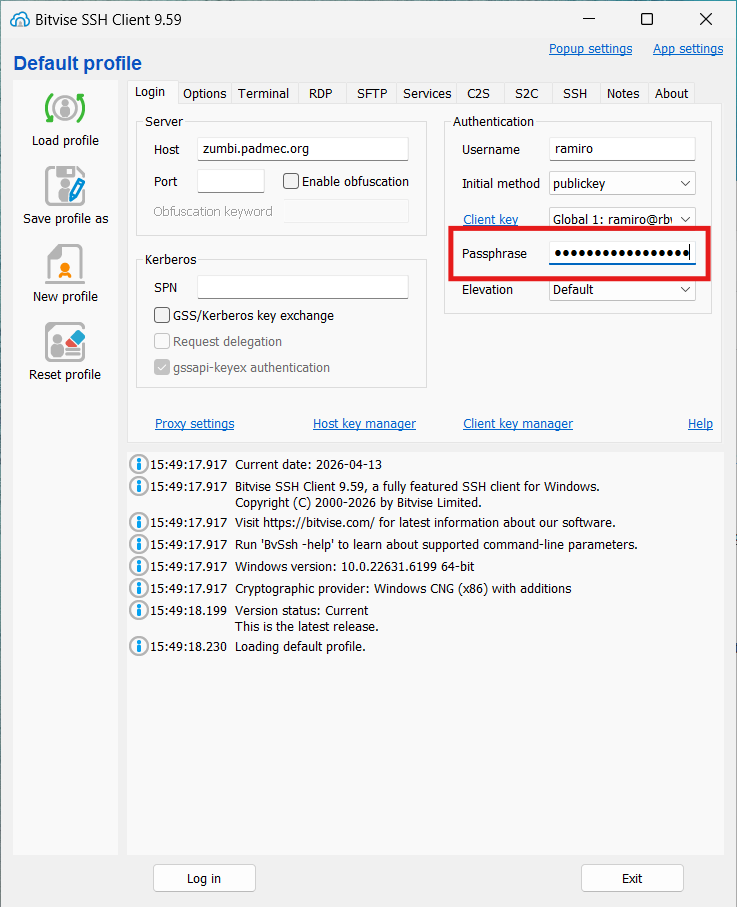Click info icon beside 'Windows version' log entry
This screenshot has height=907, width=737.
(x=138, y=566)
